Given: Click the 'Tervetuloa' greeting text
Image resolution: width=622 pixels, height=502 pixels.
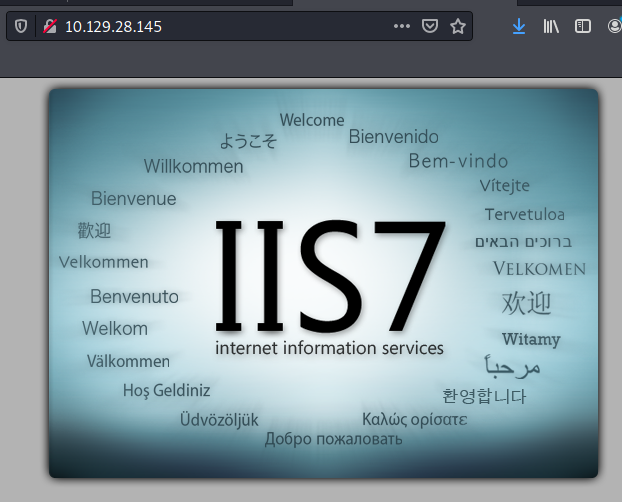Looking at the screenshot, I should click(x=524, y=214).
